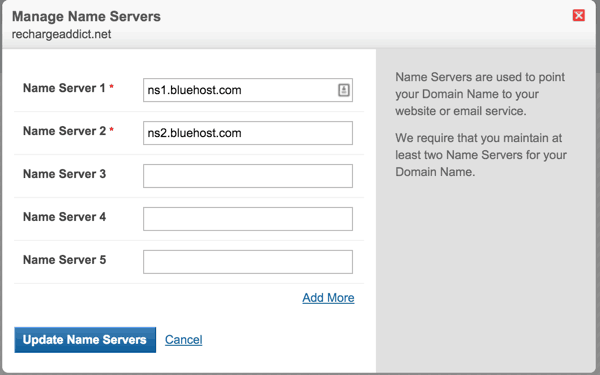The width and height of the screenshot is (600, 375).
Task: Click the empty Name Server 3 field
Action: (248, 176)
